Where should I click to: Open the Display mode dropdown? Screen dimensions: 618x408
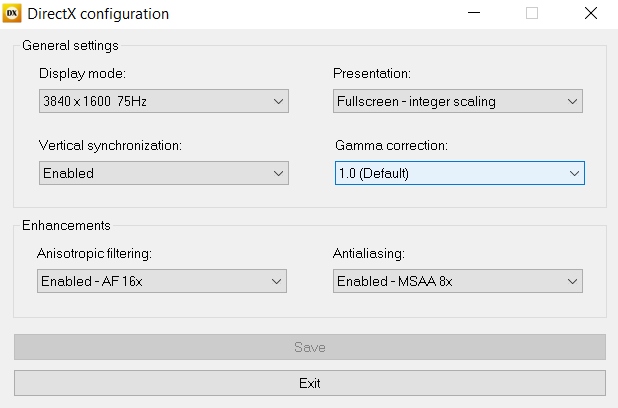point(163,101)
